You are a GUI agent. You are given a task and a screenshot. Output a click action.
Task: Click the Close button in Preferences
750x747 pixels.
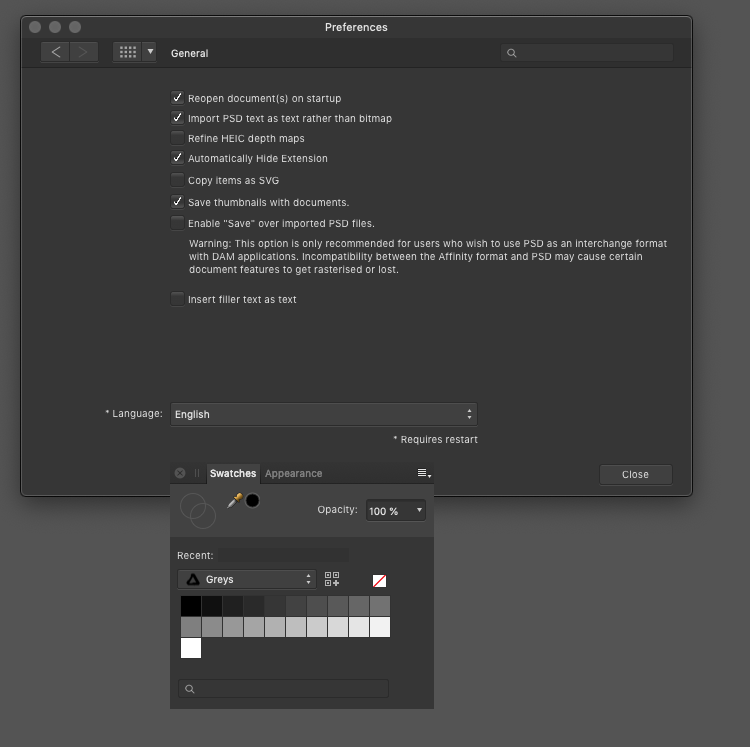coord(636,474)
